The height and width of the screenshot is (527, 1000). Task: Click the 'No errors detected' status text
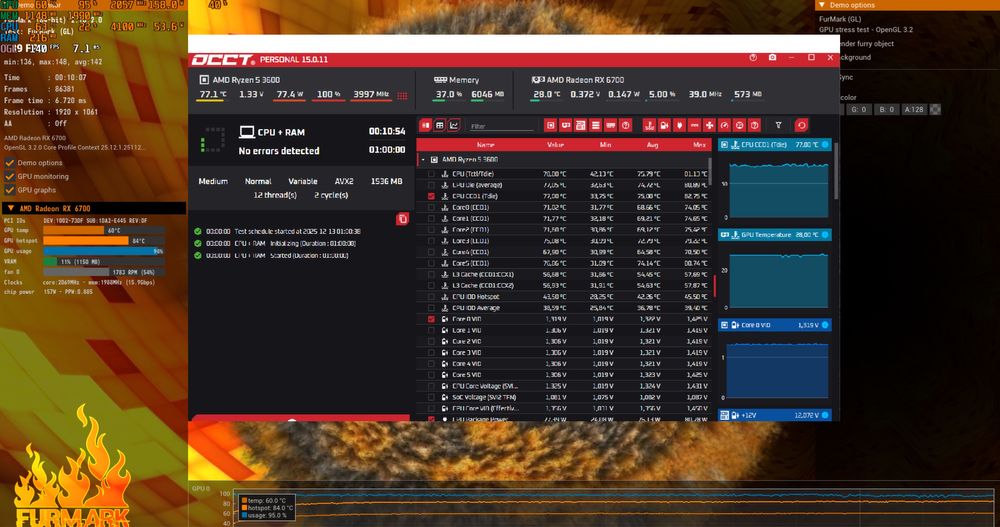tap(279, 151)
